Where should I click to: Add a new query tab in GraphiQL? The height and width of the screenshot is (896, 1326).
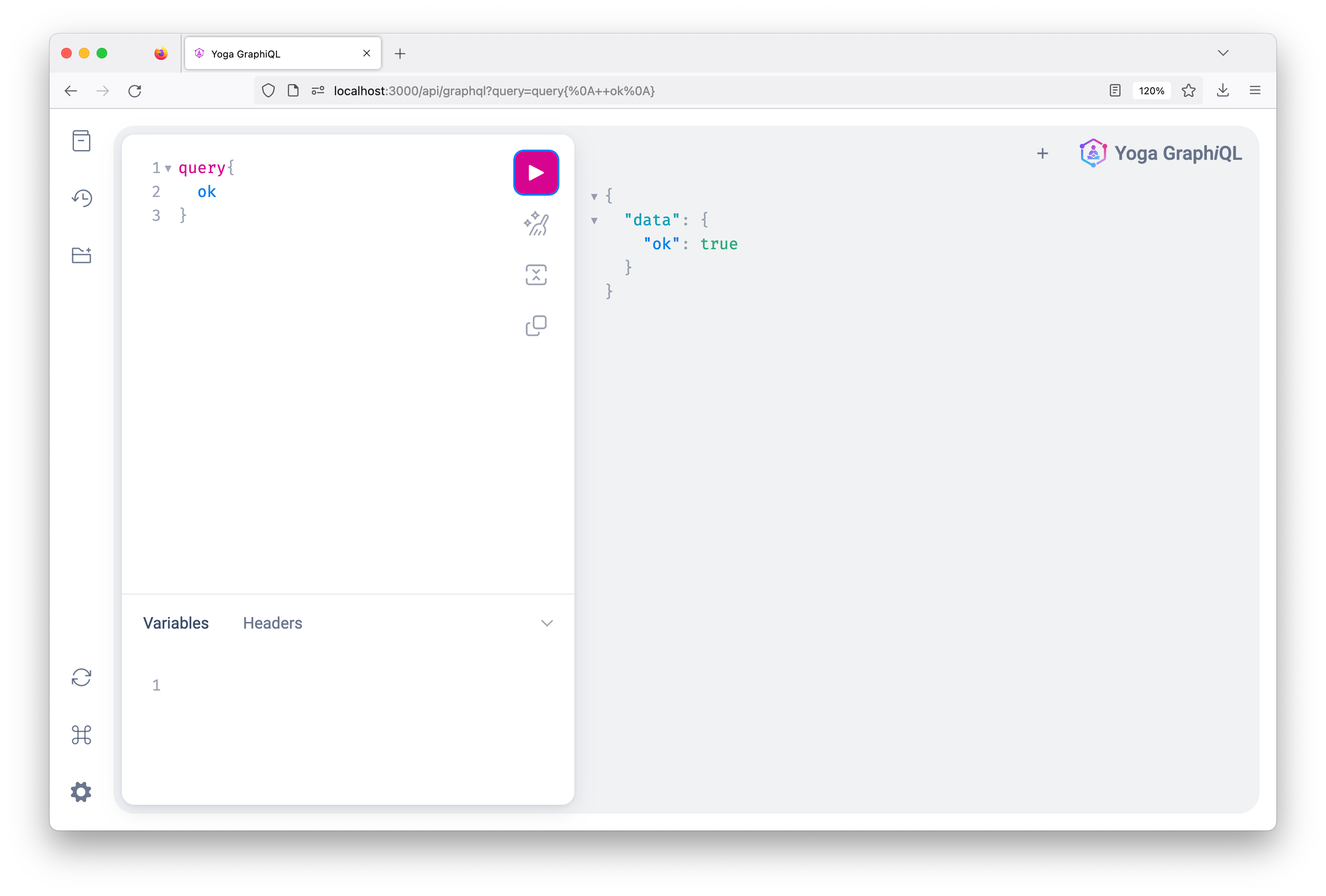pos(1043,154)
